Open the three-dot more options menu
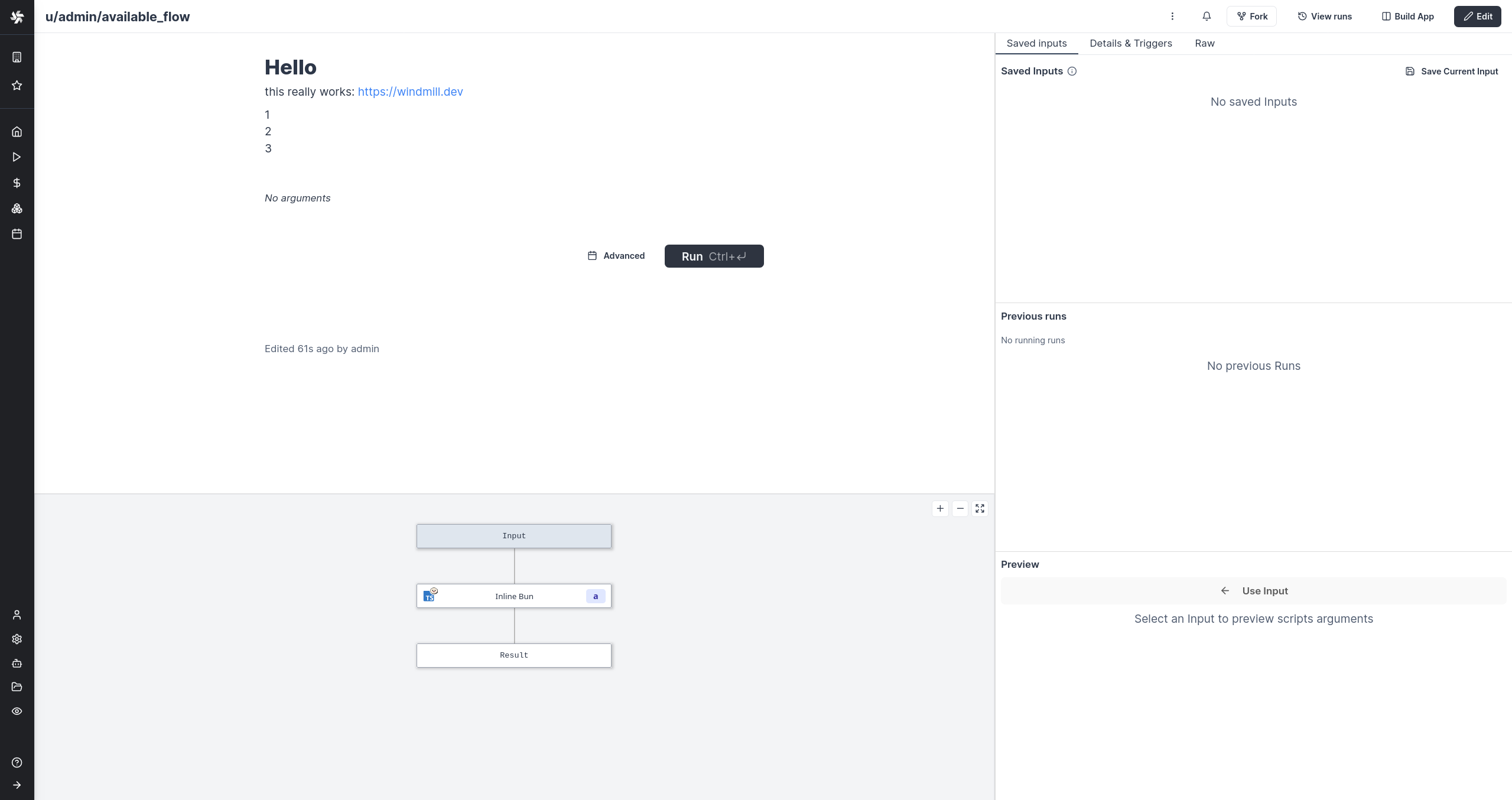This screenshot has width=1512, height=800. [1172, 17]
